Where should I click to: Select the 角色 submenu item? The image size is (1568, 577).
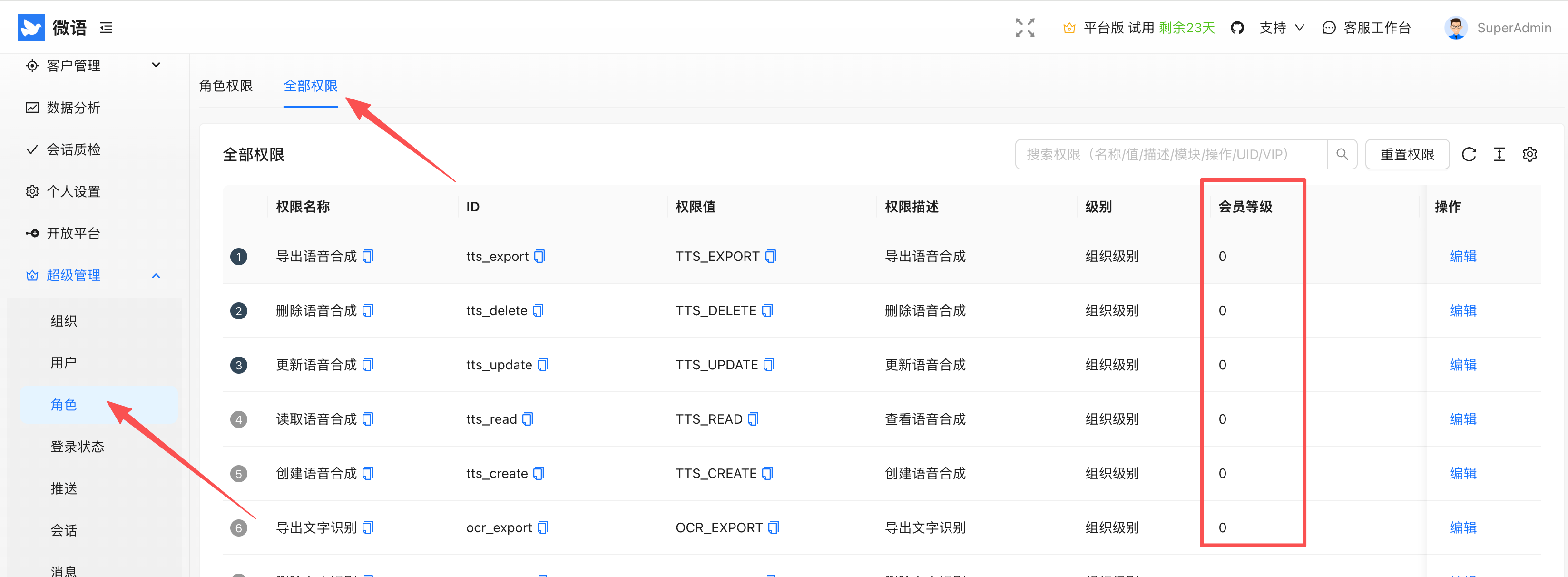pyautogui.click(x=99, y=405)
